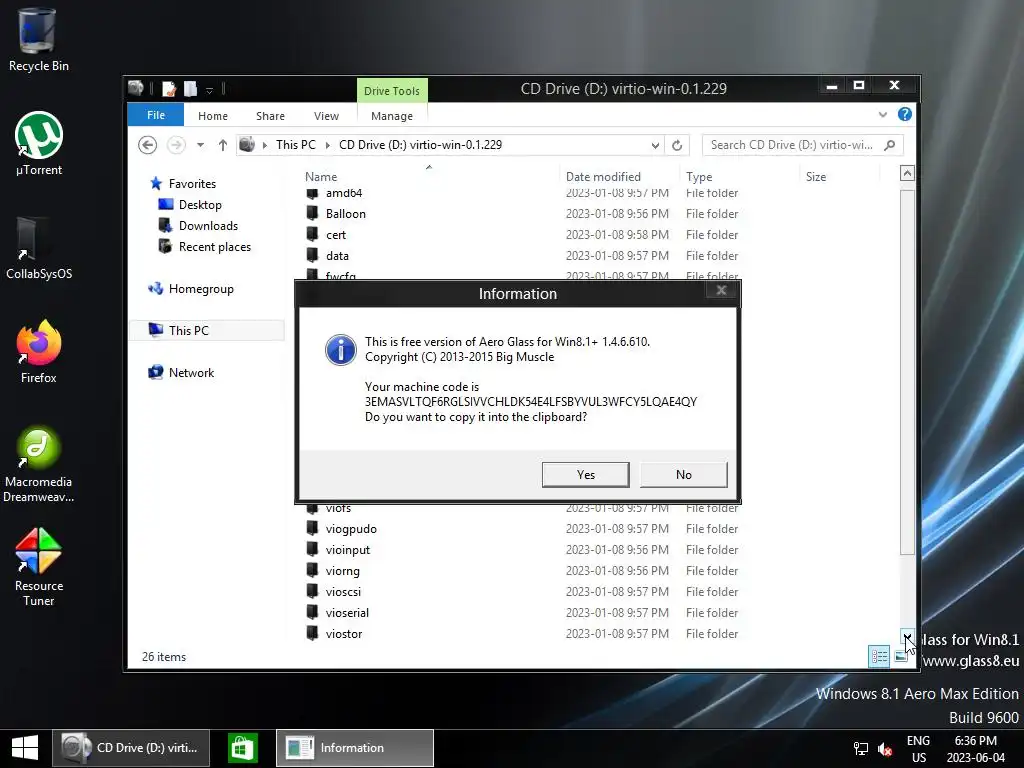
Task: Select the data folder row
Action: (522, 255)
